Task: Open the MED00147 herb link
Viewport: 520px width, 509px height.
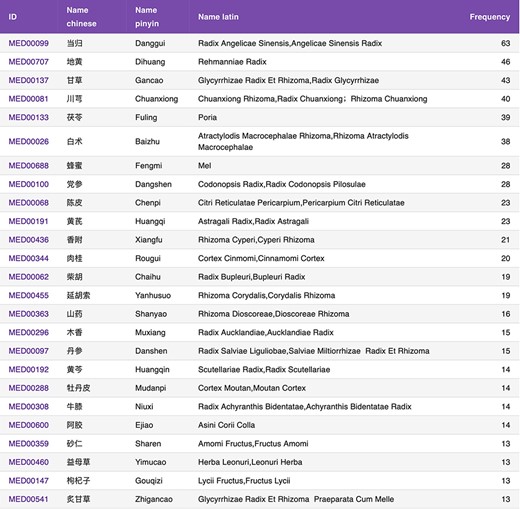Action: (x=29, y=481)
